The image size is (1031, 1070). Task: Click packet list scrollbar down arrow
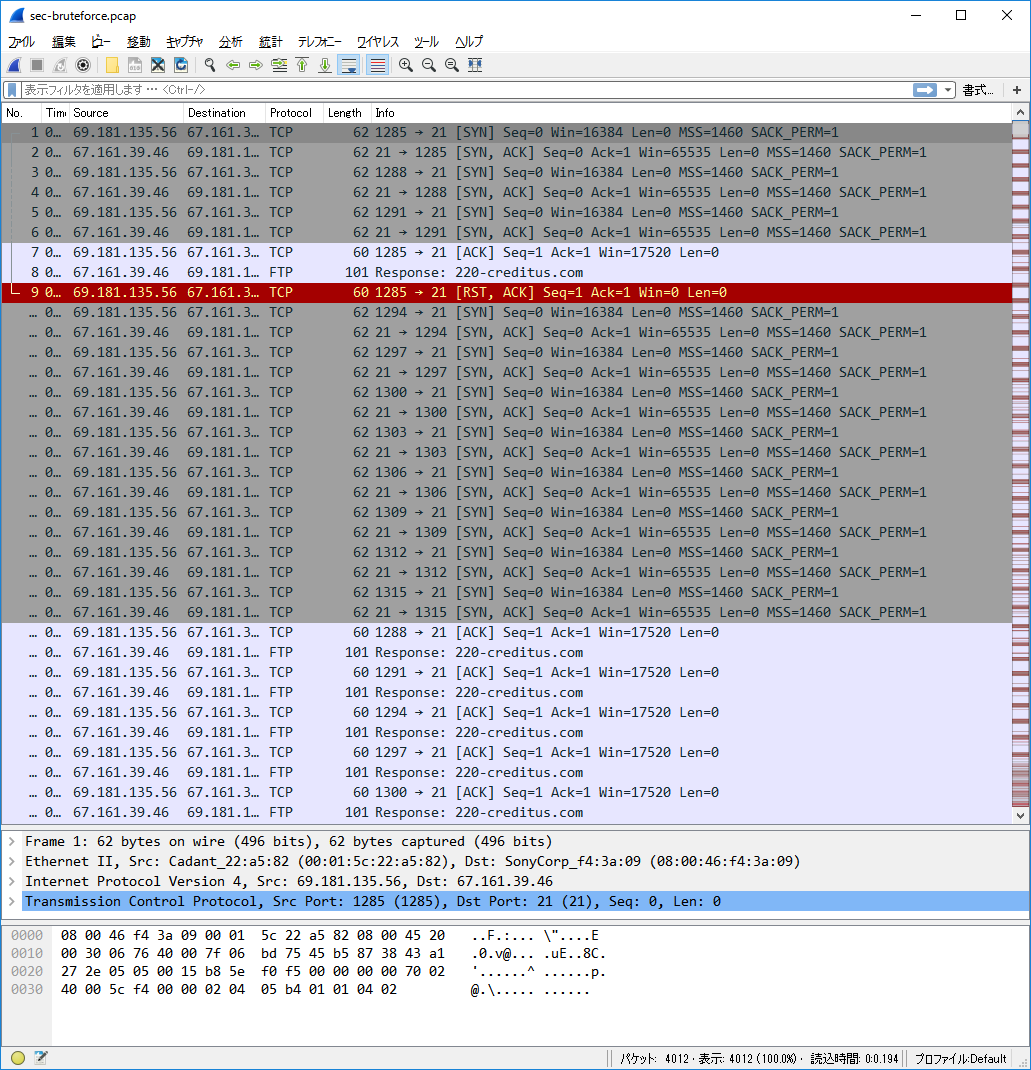(x=1020, y=815)
